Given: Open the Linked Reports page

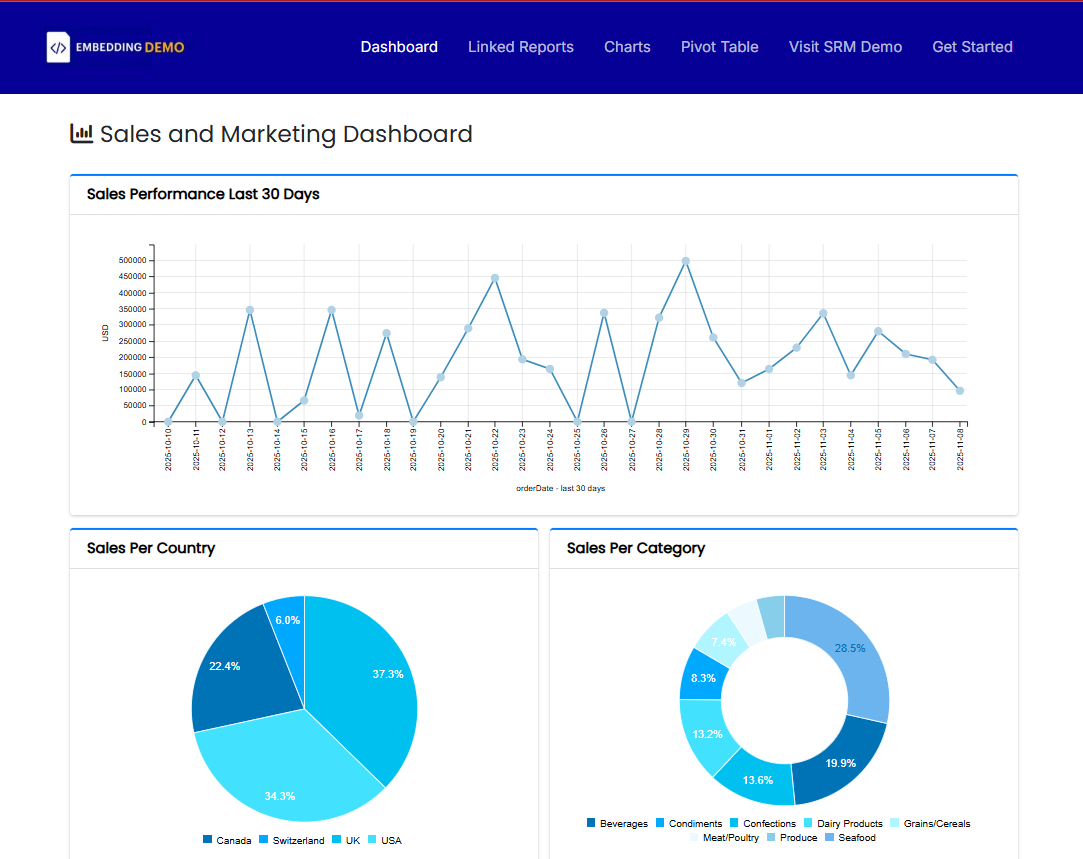Looking at the screenshot, I should [520, 47].
